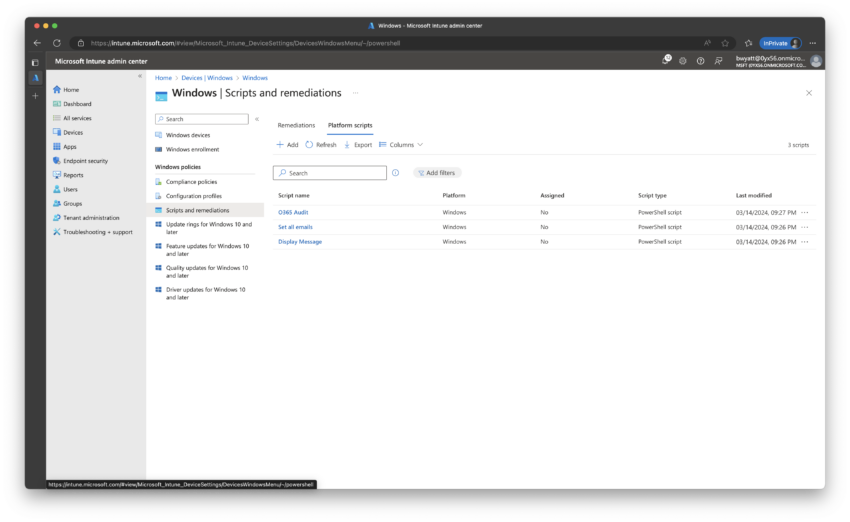This screenshot has height=522, width=850.
Task: Open the ellipsis menu for the Display Message row
Action: tap(804, 242)
